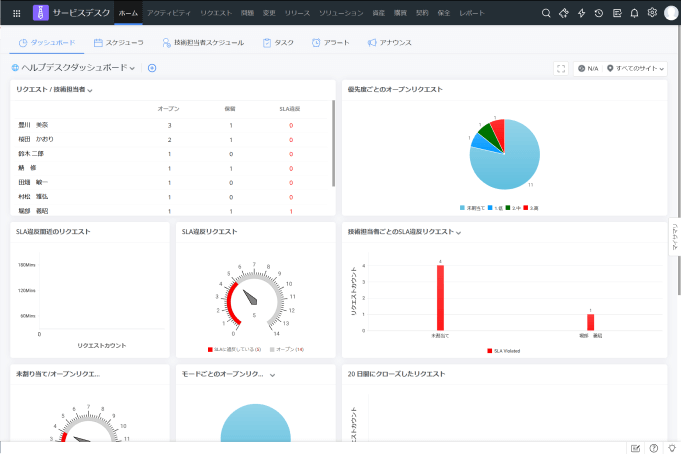Click the vertical side panel tab at right edge

point(674,237)
